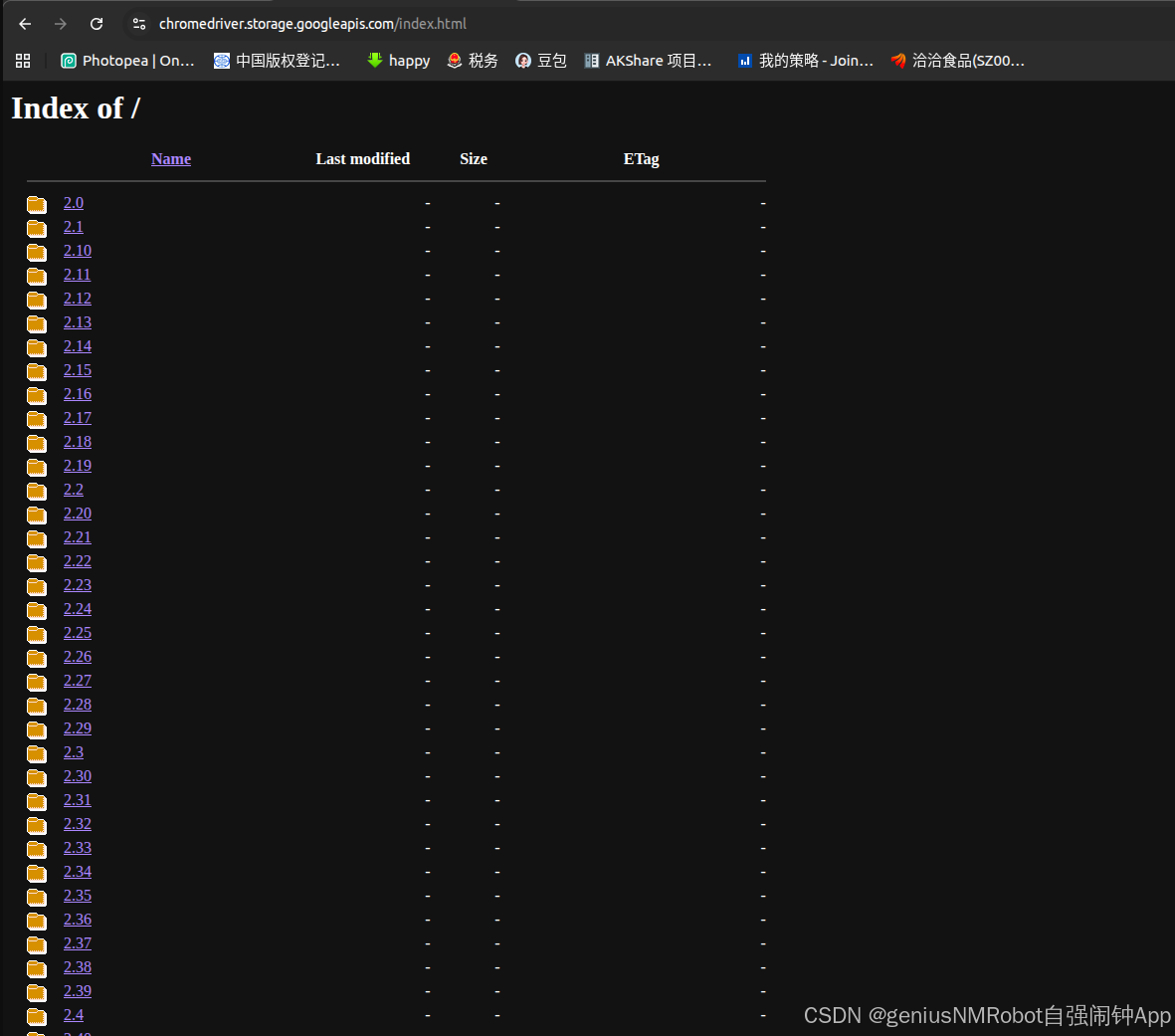Open the 中国版权登记 bookmark
Viewport: 1175px width, 1036px height.
pos(277,61)
